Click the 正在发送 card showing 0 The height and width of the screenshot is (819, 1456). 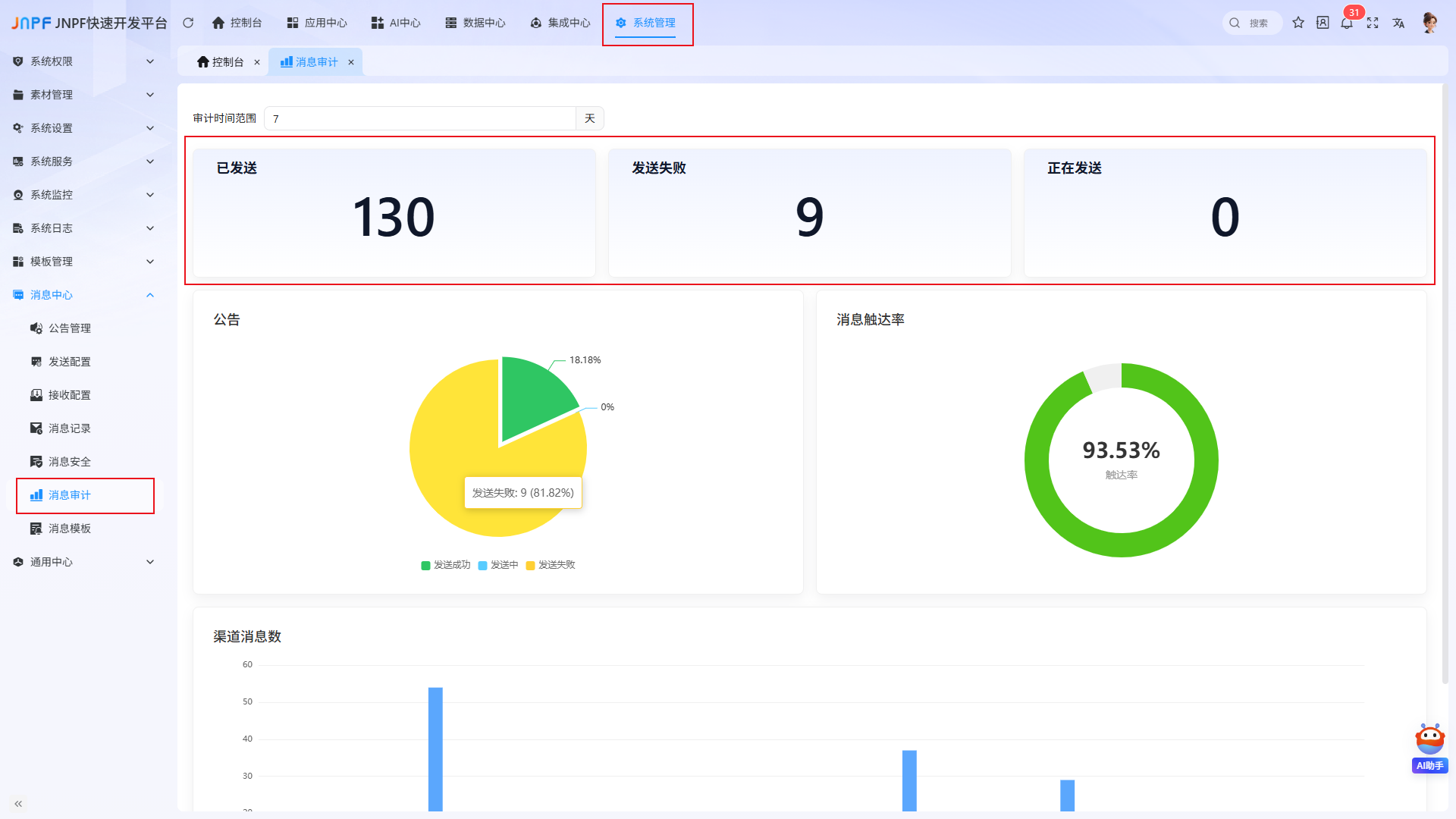tap(1225, 212)
